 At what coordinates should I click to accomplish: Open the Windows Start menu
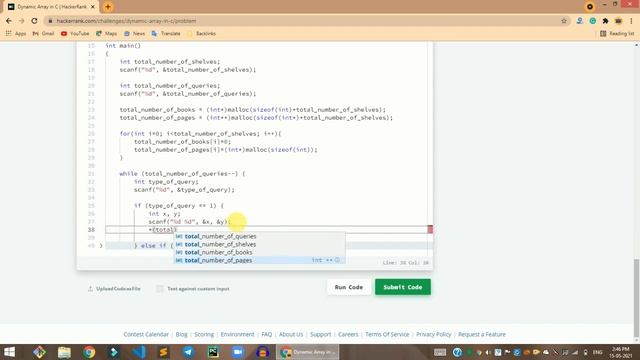9,352
